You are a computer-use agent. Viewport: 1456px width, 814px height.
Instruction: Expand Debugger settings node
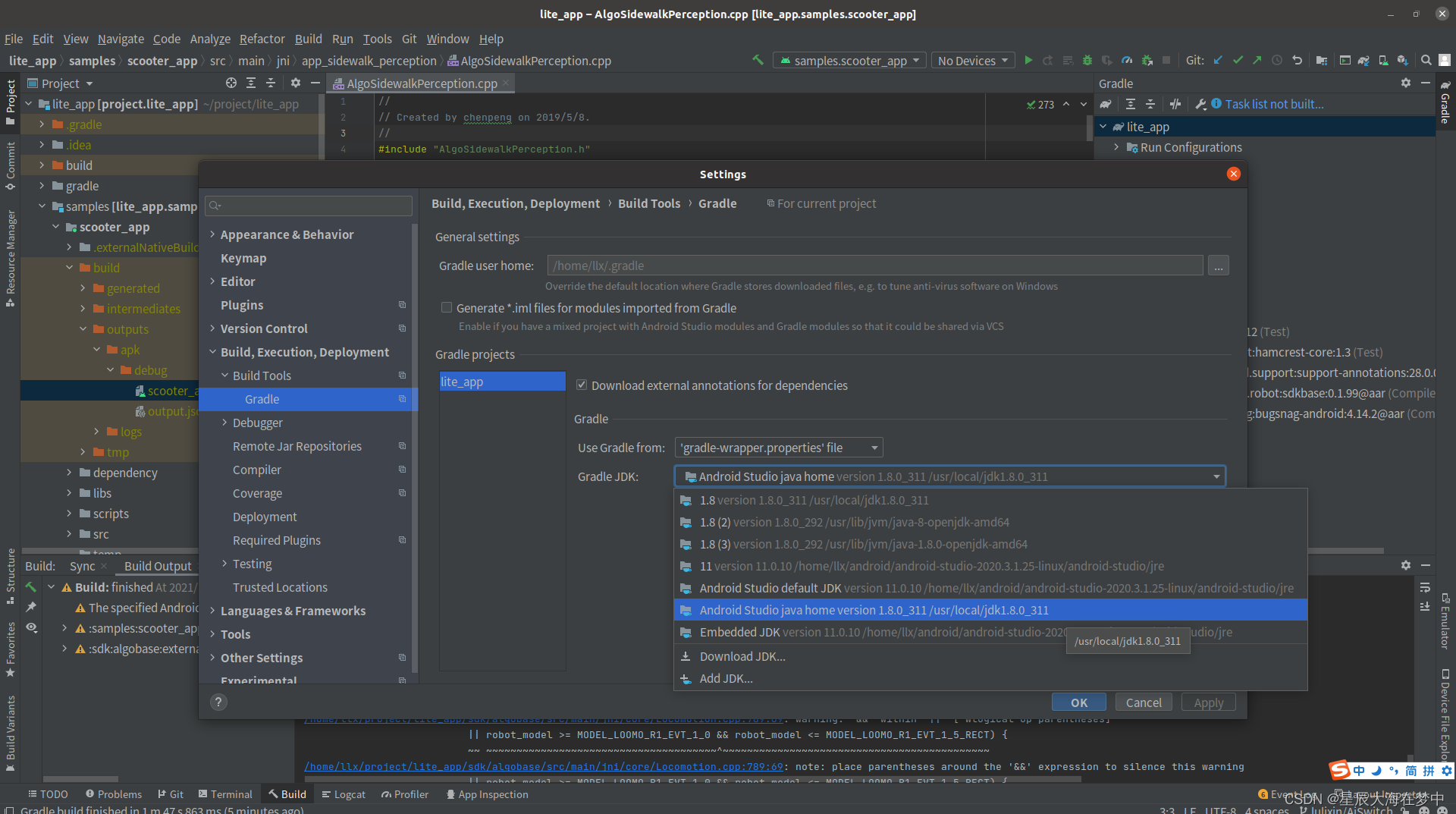[x=224, y=423]
